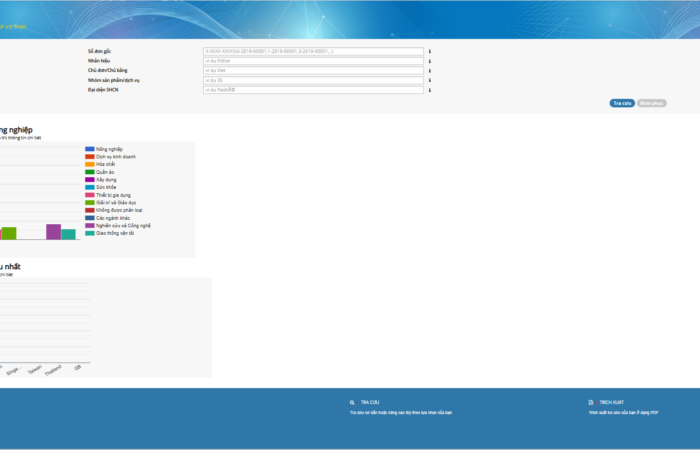The image size is (700, 450).
Task: Click info icon beside Số đơn gốc field
Action: (x=429, y=51)
